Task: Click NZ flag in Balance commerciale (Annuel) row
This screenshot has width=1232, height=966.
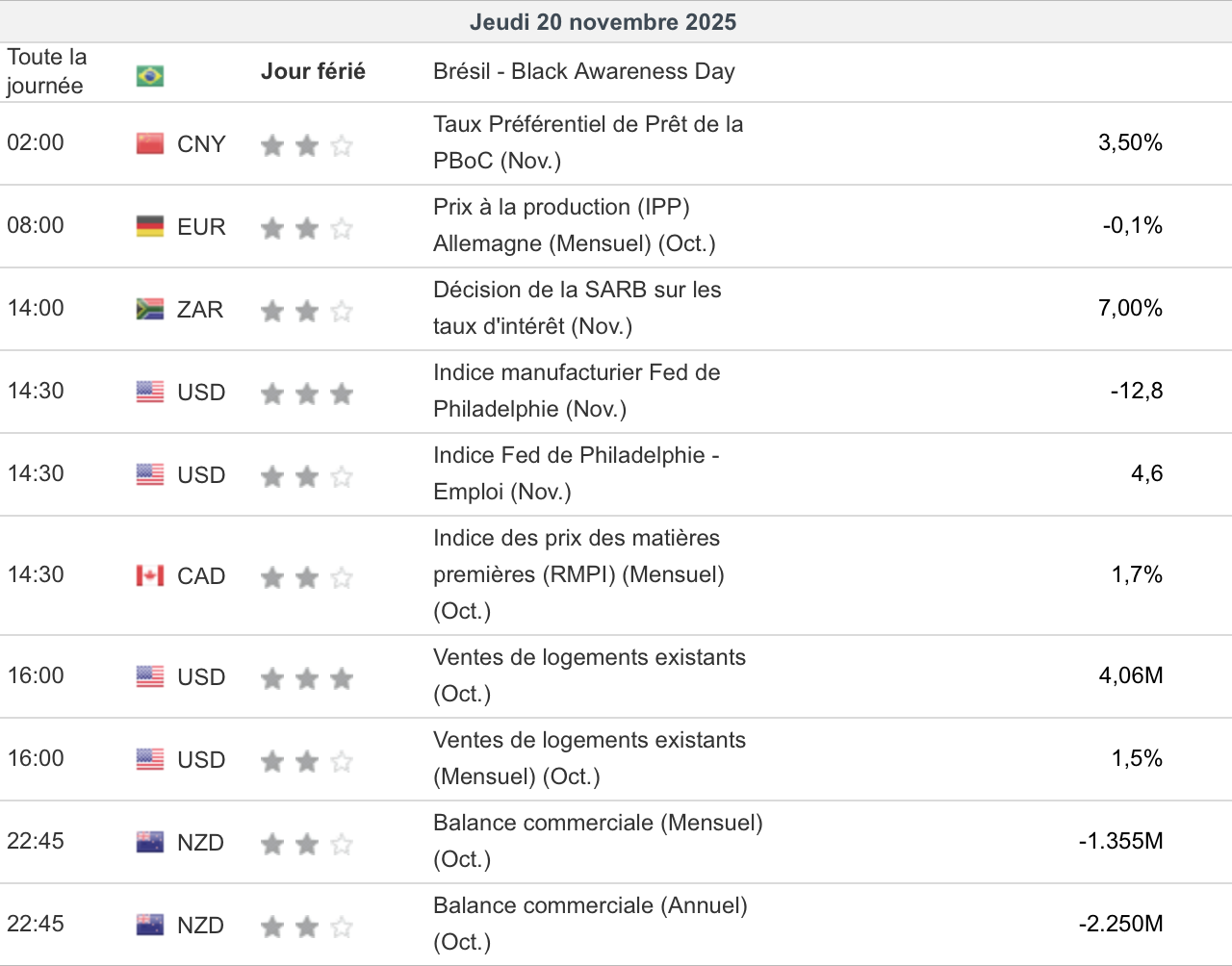Action: [150, 925]
